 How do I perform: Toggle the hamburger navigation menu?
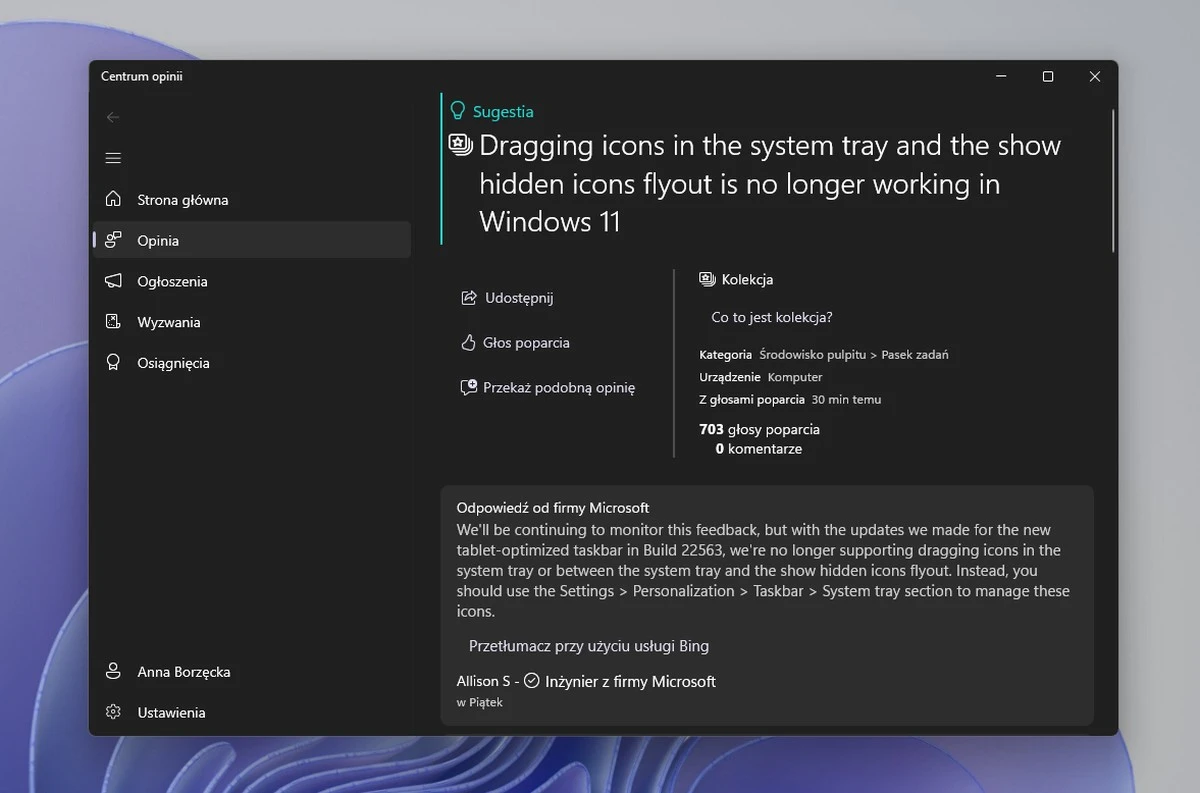[113, 158]
